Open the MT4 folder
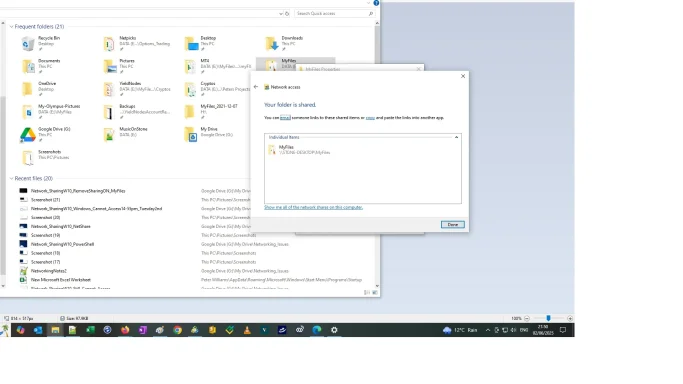The width and height of the screenshot is (683, 384). [191, 66]
